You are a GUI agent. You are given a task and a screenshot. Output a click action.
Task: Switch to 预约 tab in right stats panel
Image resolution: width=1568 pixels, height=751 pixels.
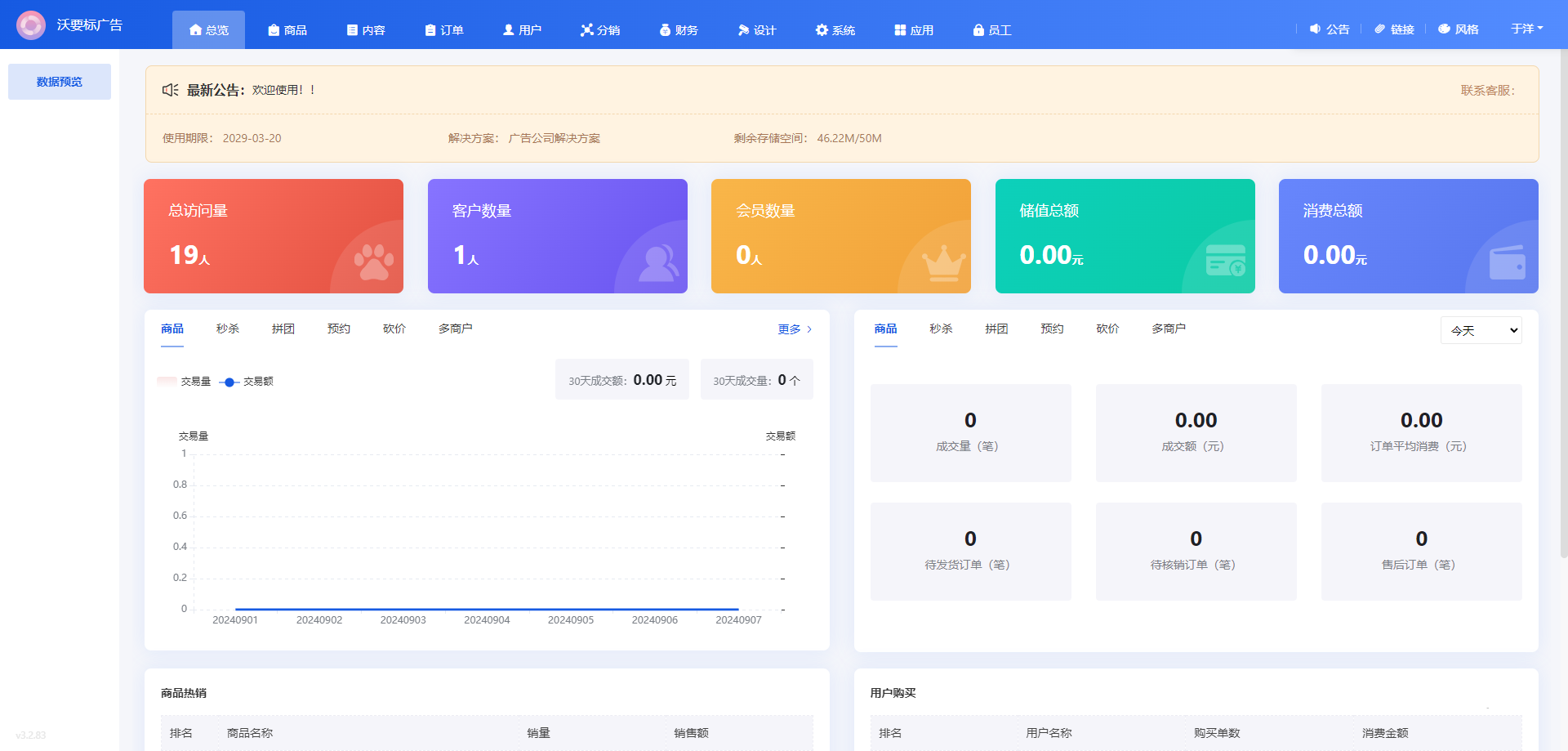pos(1052,329)
